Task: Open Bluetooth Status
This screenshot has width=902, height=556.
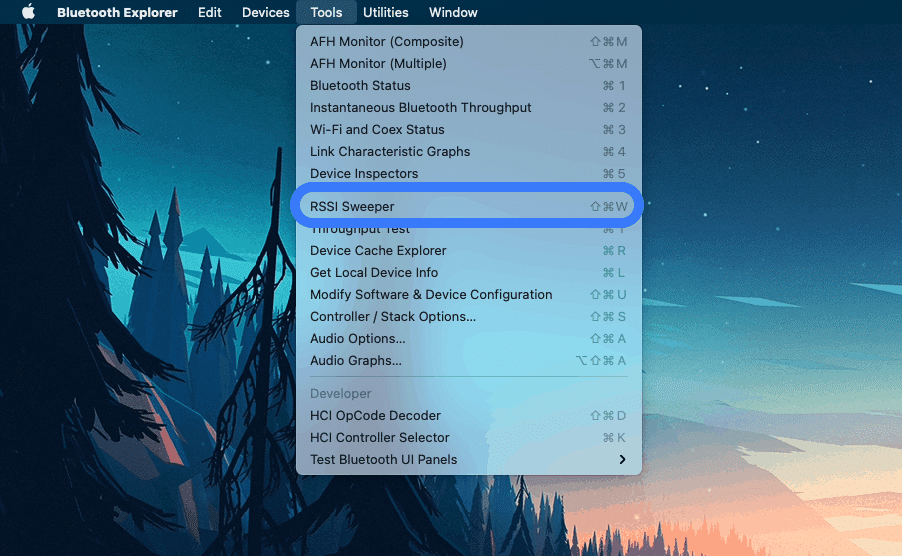Action: (469, 86)
